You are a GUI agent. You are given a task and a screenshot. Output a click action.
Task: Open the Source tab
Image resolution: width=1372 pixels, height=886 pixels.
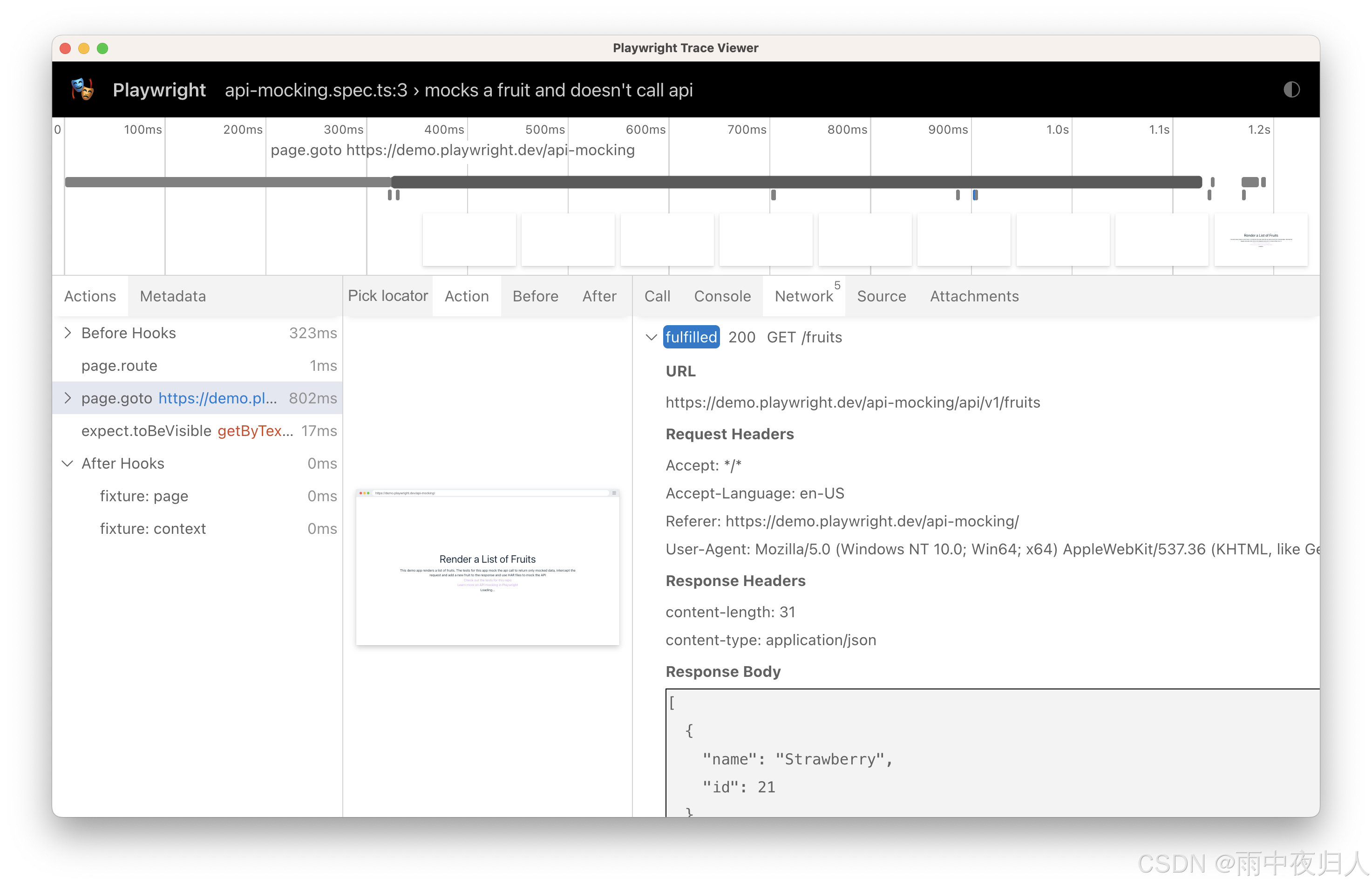[881, 296]
